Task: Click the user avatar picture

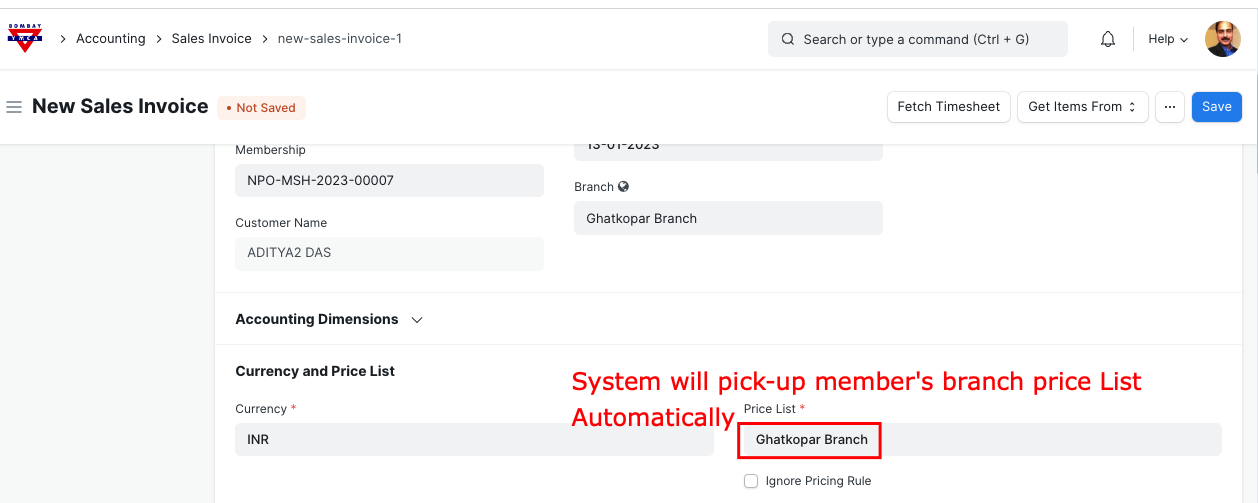Action: [x=1222, y=39]
